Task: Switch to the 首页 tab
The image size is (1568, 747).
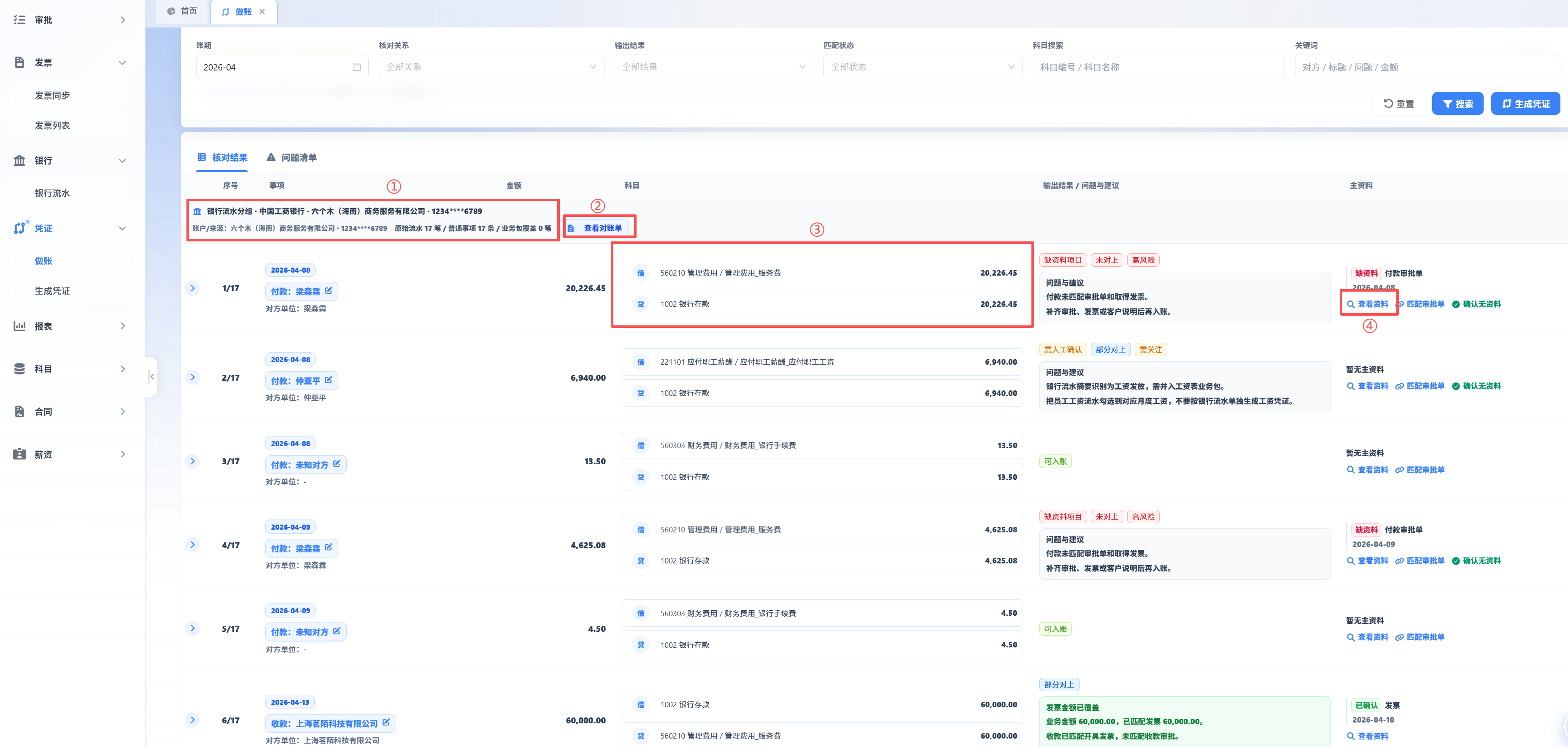Action: point(182,11)
